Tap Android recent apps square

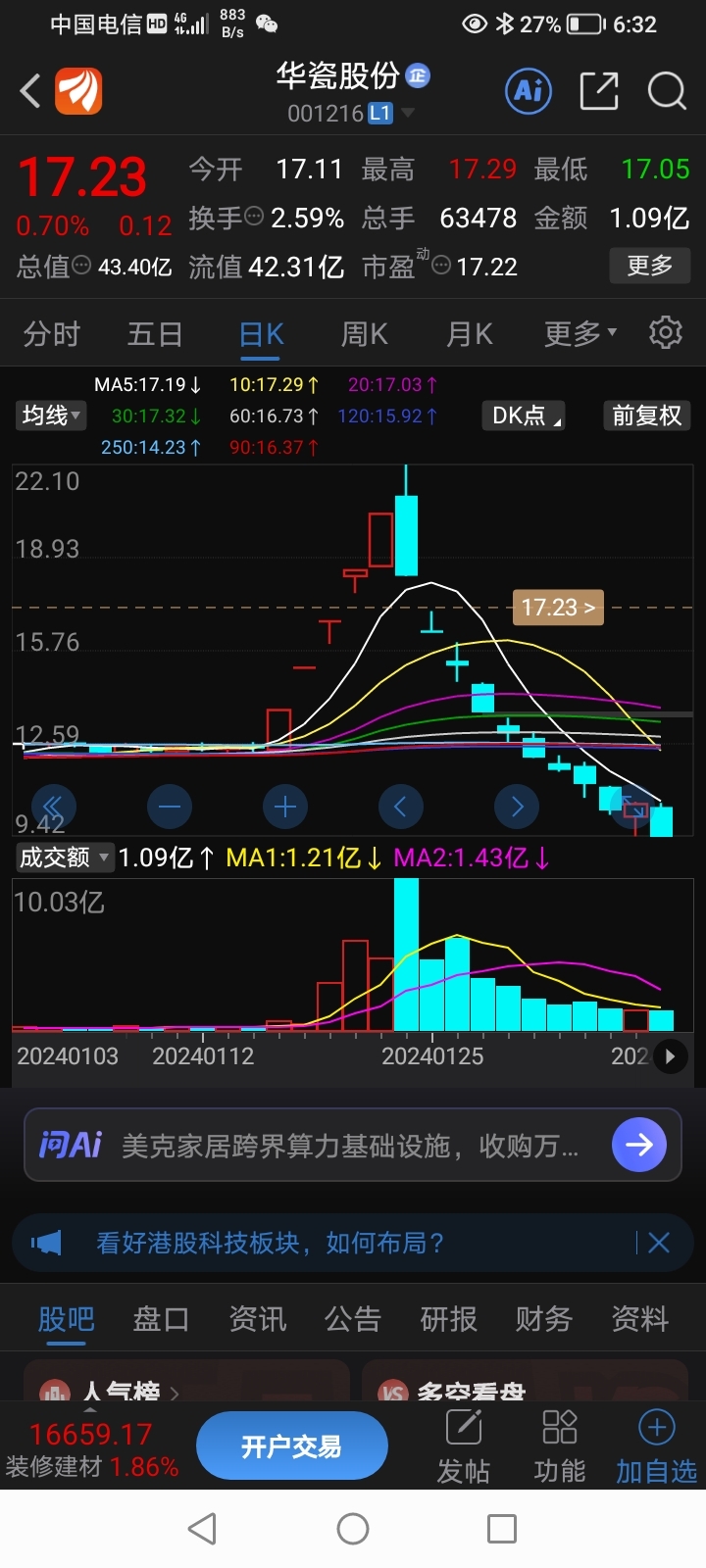click(502, 1529)
